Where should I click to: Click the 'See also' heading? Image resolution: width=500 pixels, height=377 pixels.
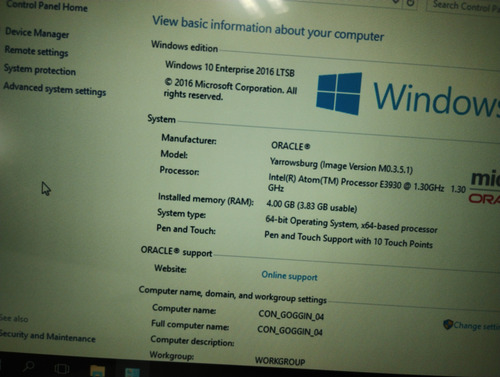pos(14,318)
